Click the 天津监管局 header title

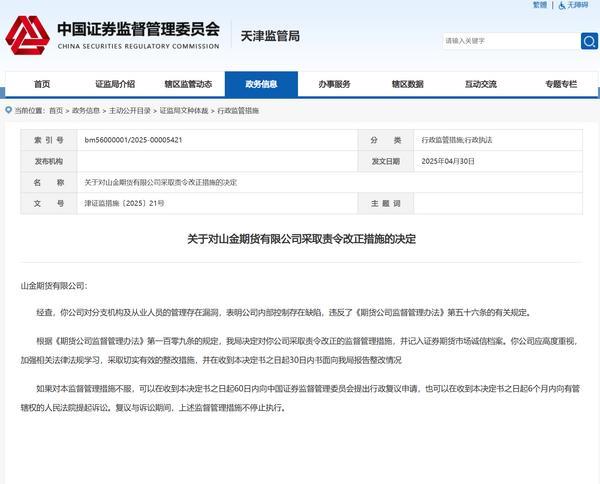270,36
